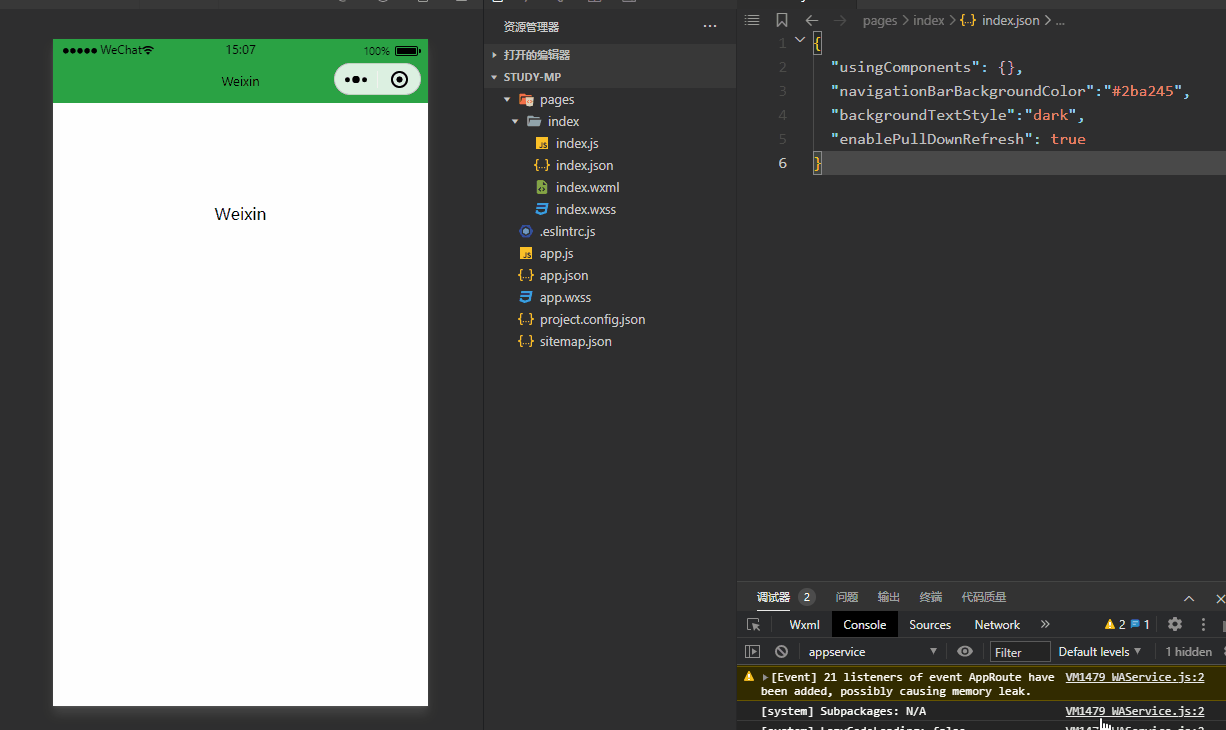1226x730 pixels.
Task: Fold the JSON object at line 1
Action: coord(799,40)
